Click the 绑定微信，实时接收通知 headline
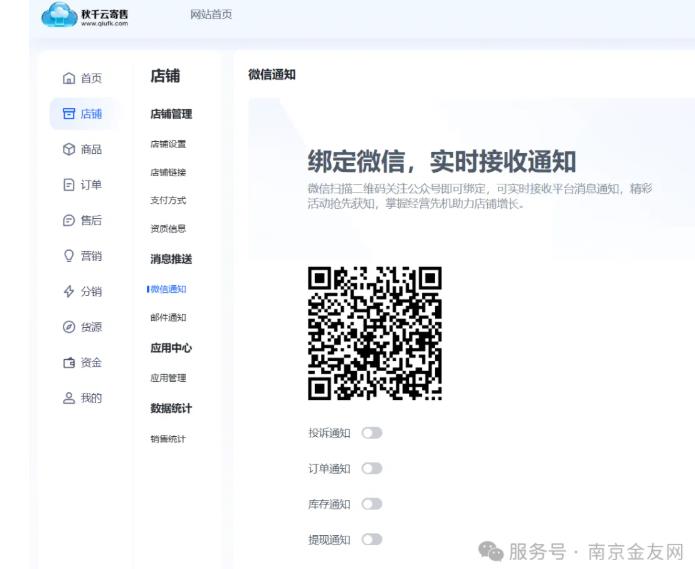Image resolution: width=695 pixels, height=569 pixels. 442,161
